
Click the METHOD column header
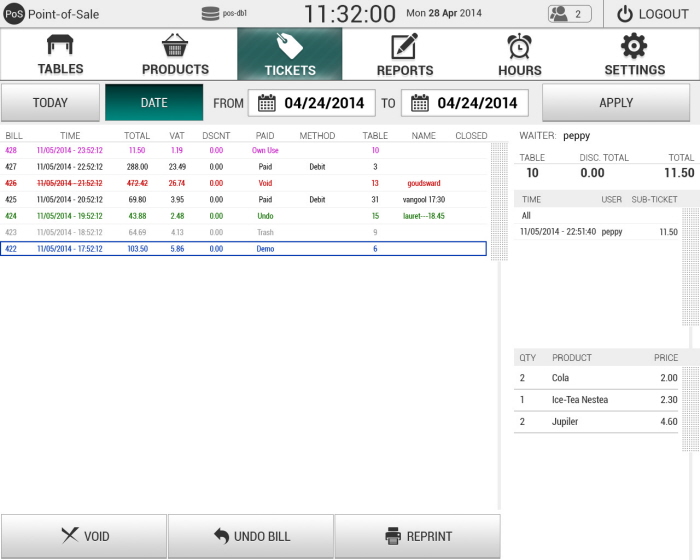(x=317, y=136)
